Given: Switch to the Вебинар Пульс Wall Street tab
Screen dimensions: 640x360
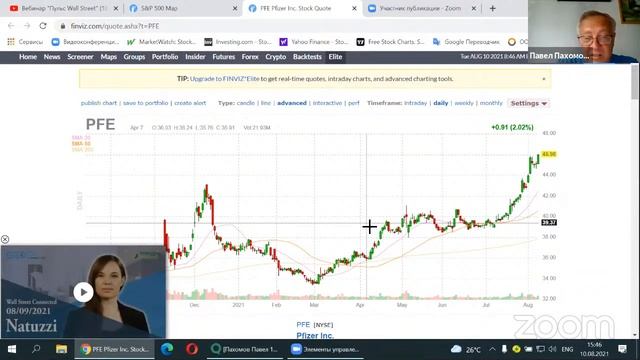Looking at the screenshot, I should [x=60, y=8].
